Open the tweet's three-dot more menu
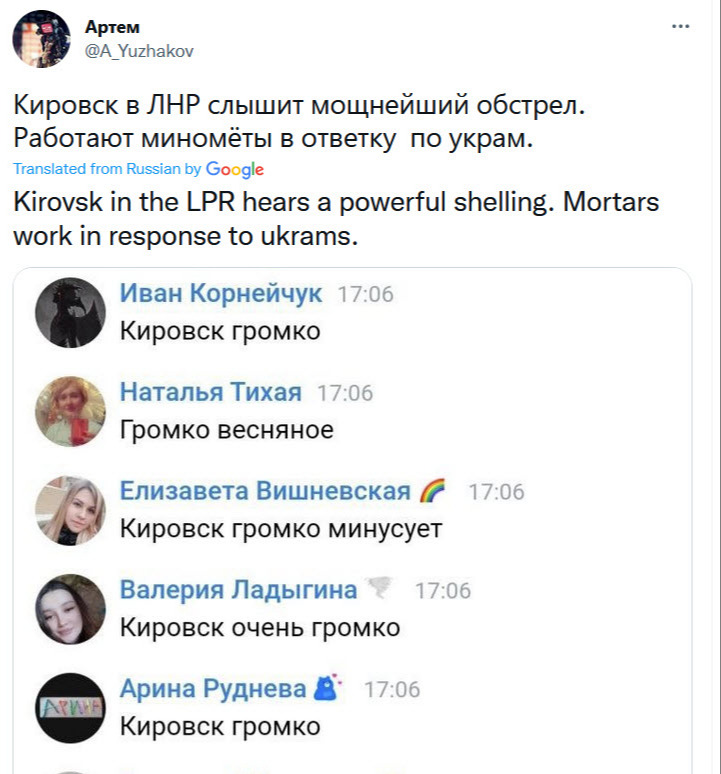Viewport: 721px width, 774px height. (x=680, y=26)
